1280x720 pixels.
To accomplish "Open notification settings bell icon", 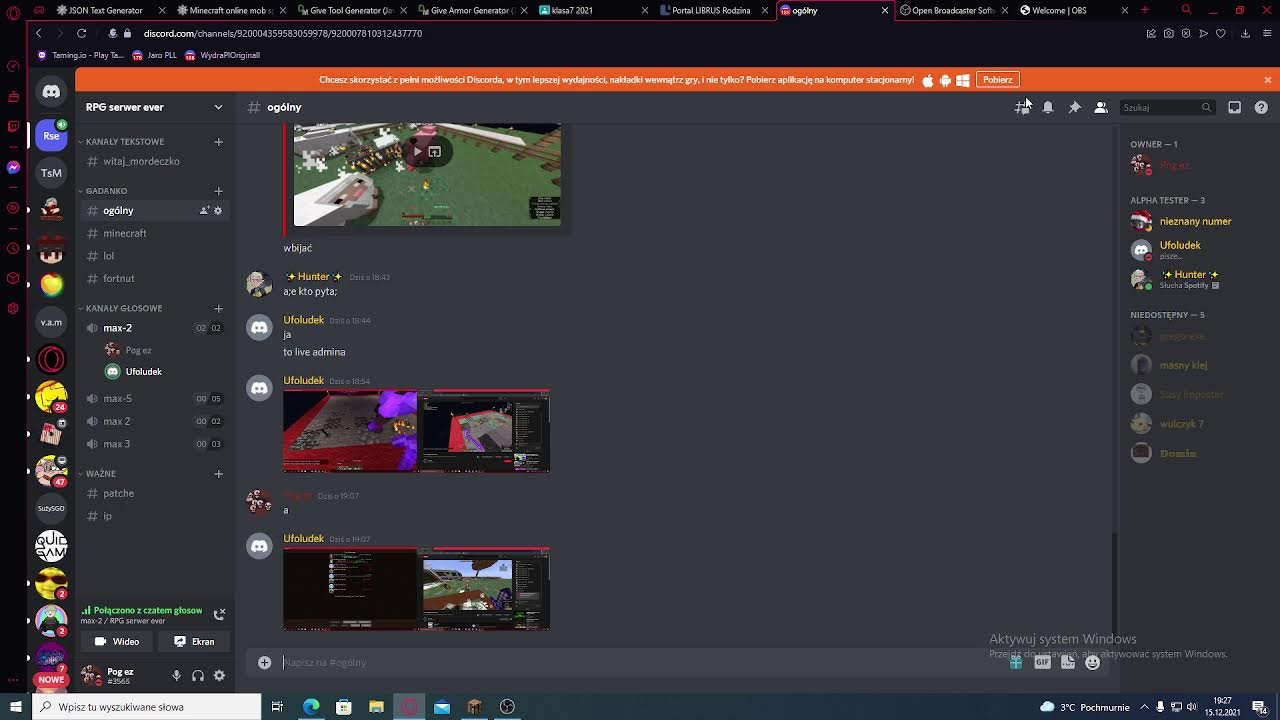I will tap(1048, 107).
